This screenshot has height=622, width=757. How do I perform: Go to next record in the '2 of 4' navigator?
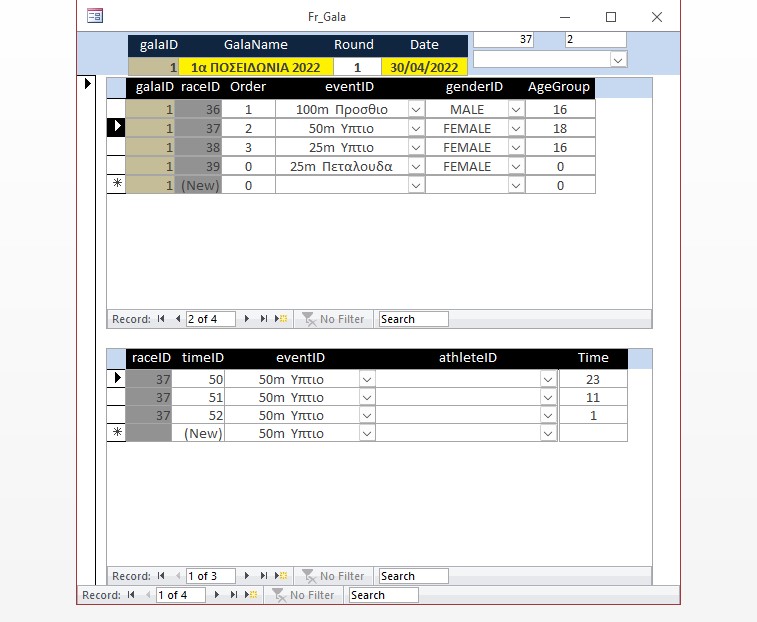[247, 319]
